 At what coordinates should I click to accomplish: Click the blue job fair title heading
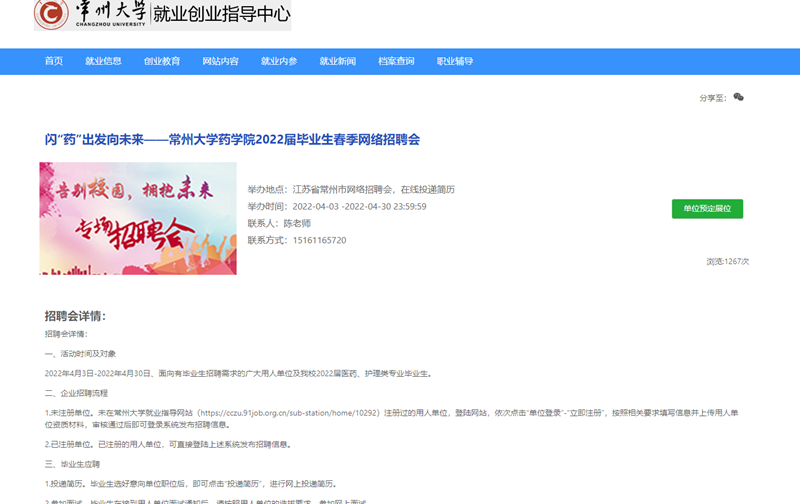[232, 140]
